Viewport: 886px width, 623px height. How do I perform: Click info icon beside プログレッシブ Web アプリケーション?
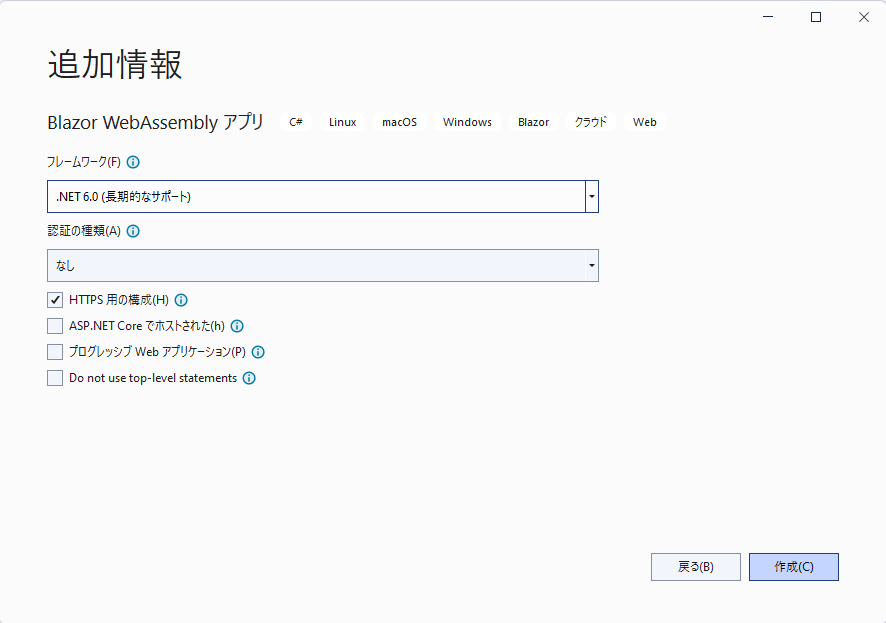(x=258, y=352)
